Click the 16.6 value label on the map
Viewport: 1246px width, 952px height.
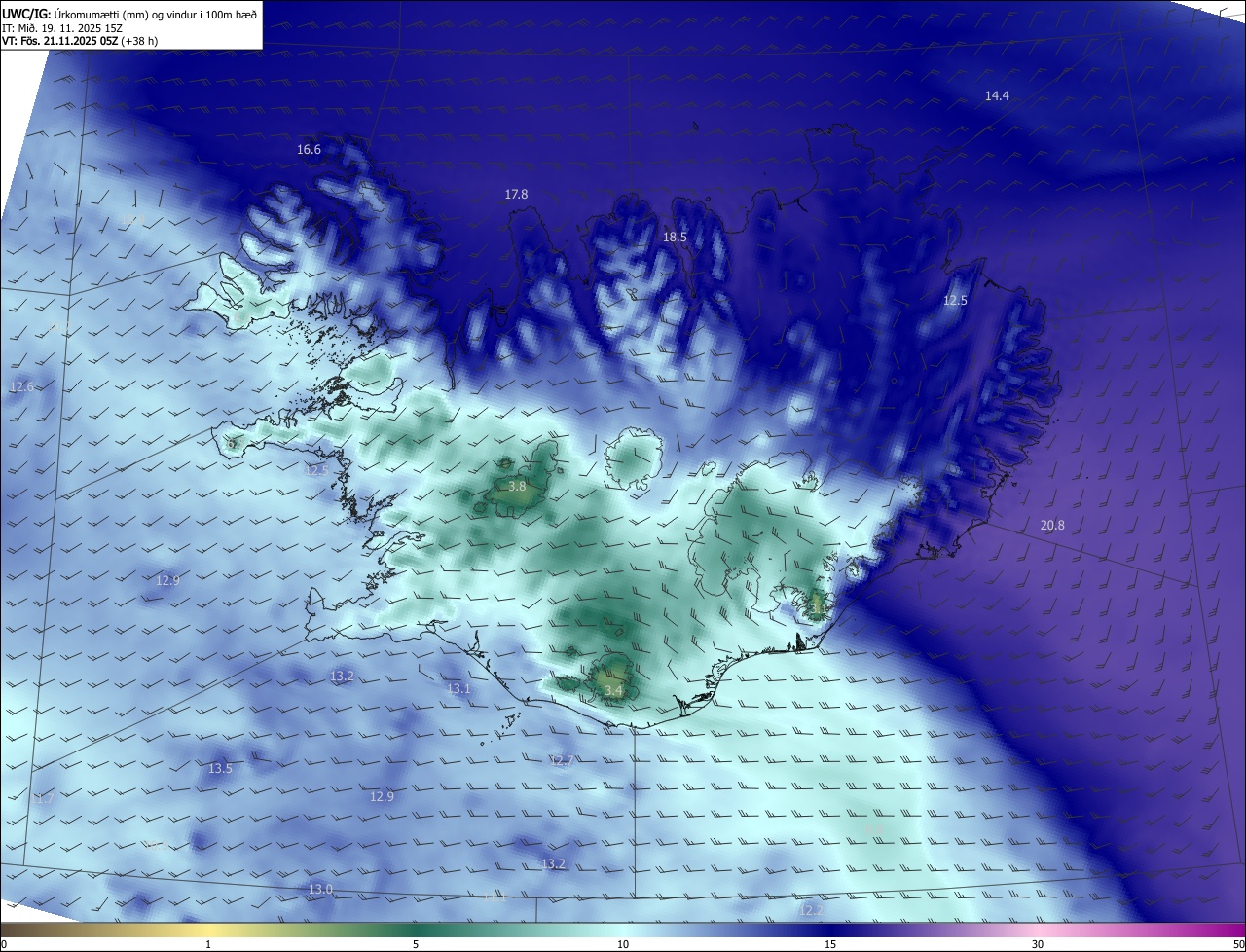tap(309, 149)
